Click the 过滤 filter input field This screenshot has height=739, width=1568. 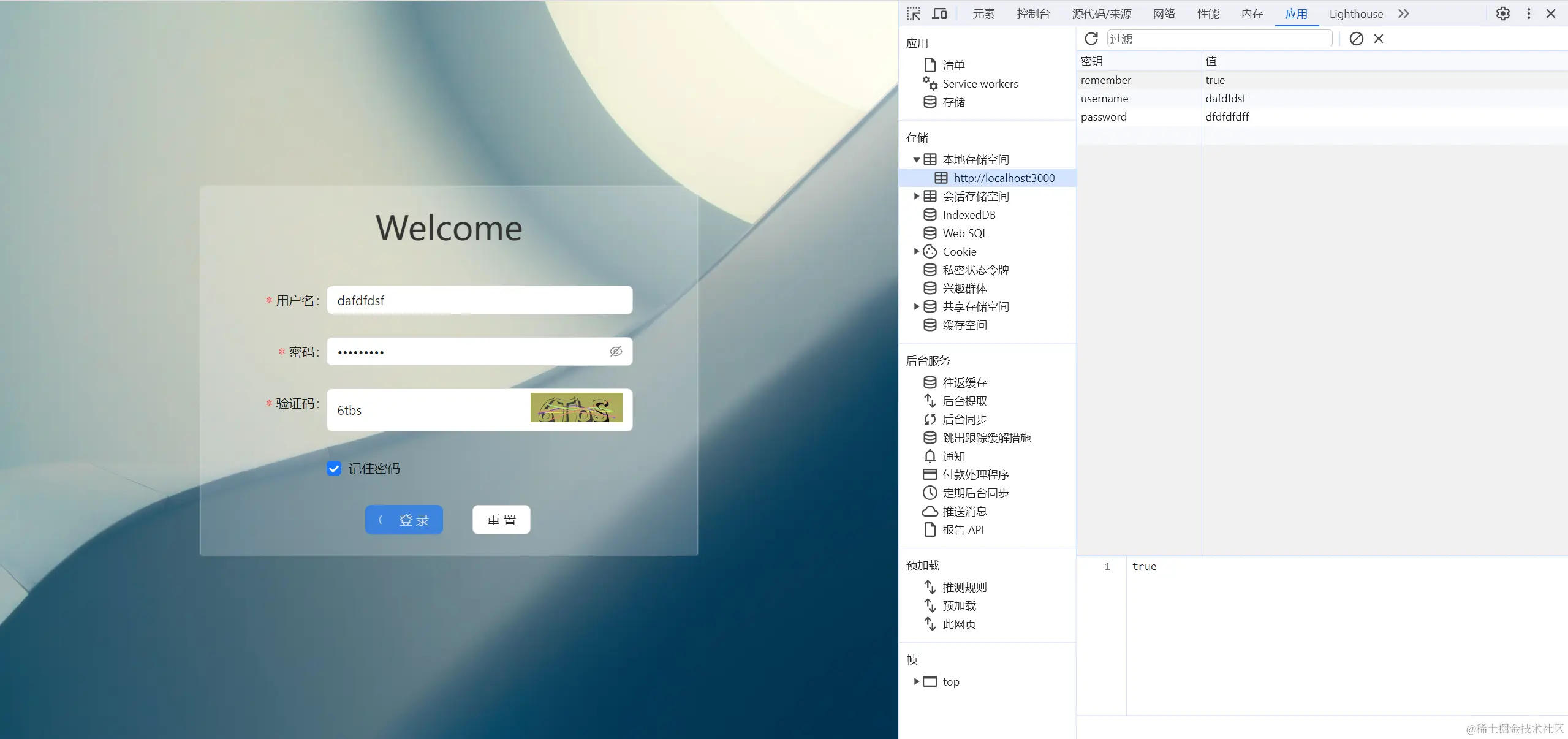tap(1219, 39)
